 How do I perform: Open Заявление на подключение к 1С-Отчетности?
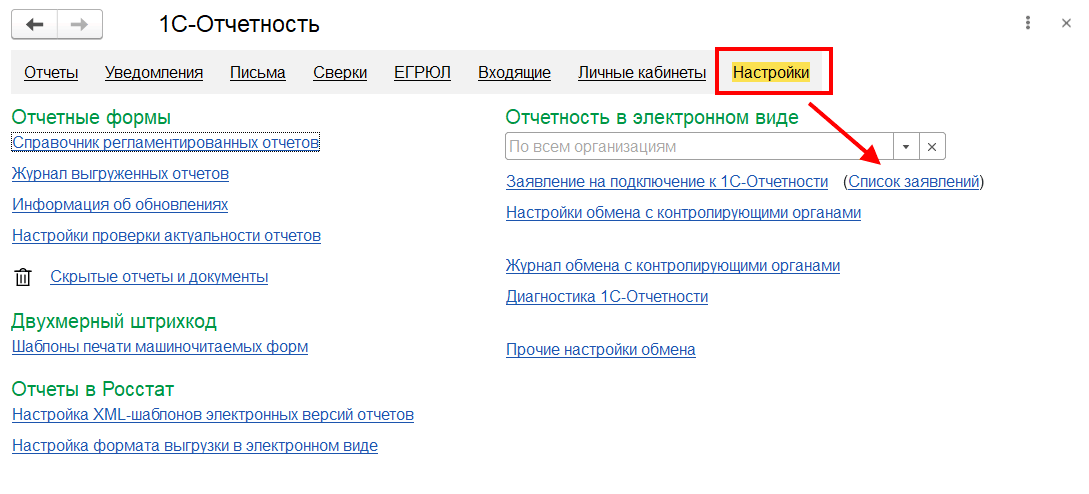pos(667,182)
